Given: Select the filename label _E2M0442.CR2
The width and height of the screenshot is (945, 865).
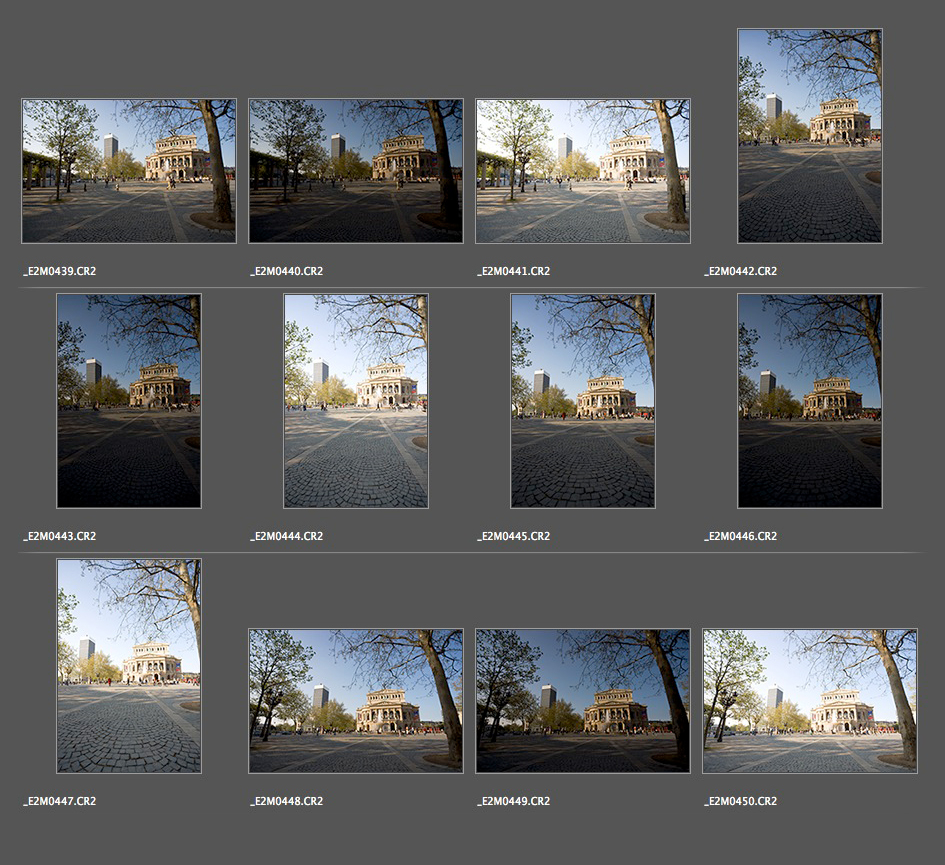Looking at the screenshot, I should click(x=741, y=271).
